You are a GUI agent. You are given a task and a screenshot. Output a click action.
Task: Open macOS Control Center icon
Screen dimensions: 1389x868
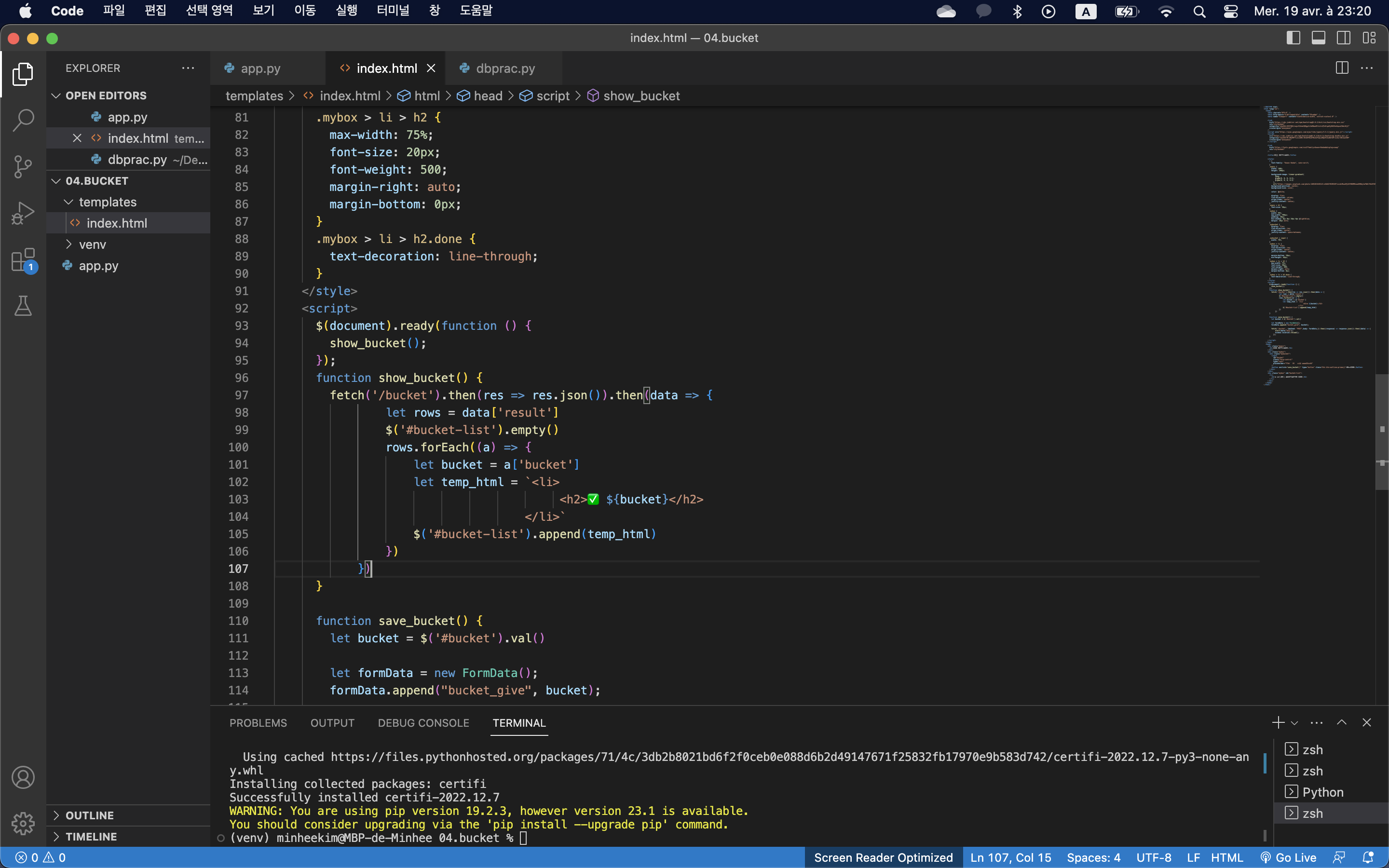click(x=1231, y=12)
